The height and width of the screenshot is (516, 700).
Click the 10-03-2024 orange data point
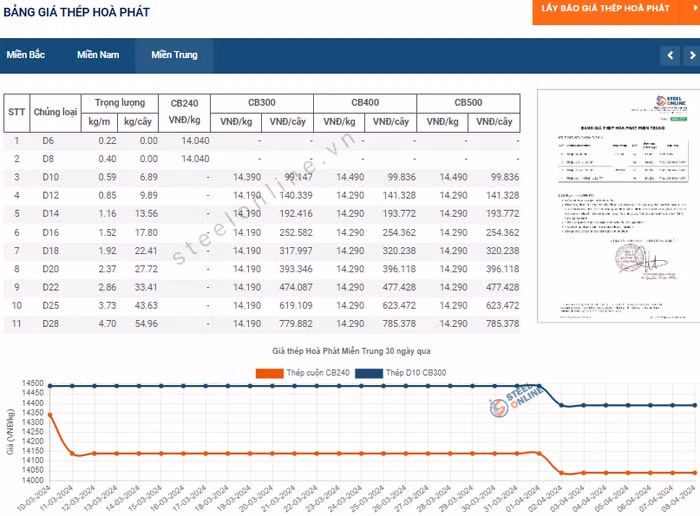click(x=50, y=415)
